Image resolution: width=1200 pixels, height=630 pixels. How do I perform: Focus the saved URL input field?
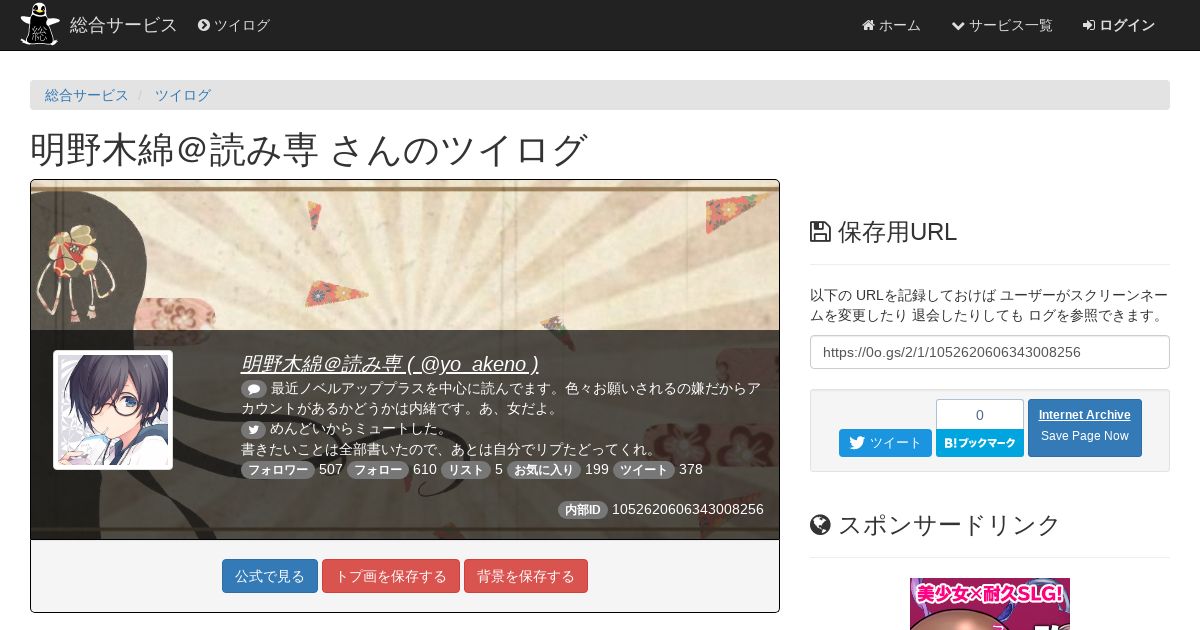[990, 352]
